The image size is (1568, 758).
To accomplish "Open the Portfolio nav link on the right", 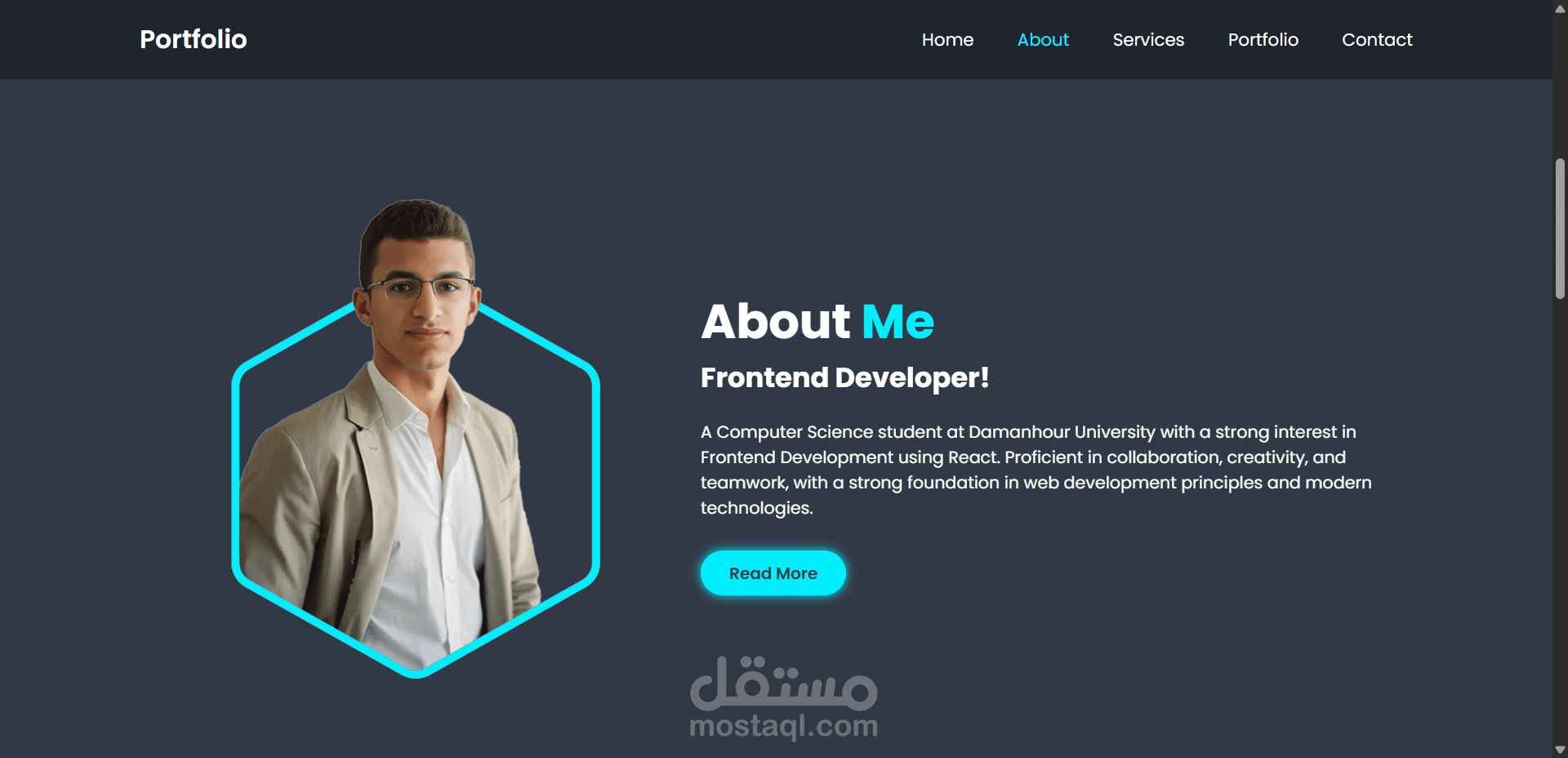I will pyautogui.click(x=1263, y=39).
